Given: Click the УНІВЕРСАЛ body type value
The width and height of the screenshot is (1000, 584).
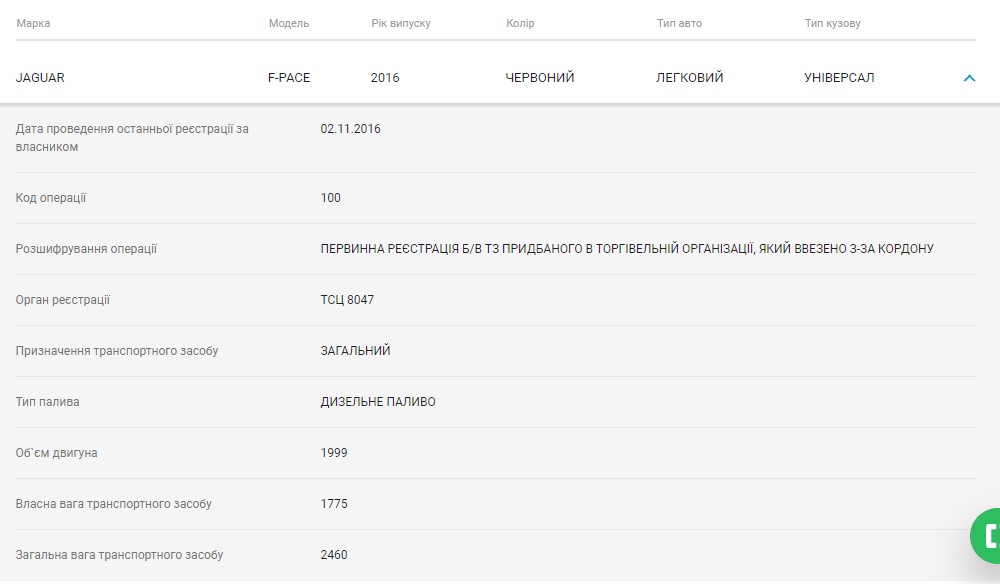Looking at the screenshot, I should (839, 78).
